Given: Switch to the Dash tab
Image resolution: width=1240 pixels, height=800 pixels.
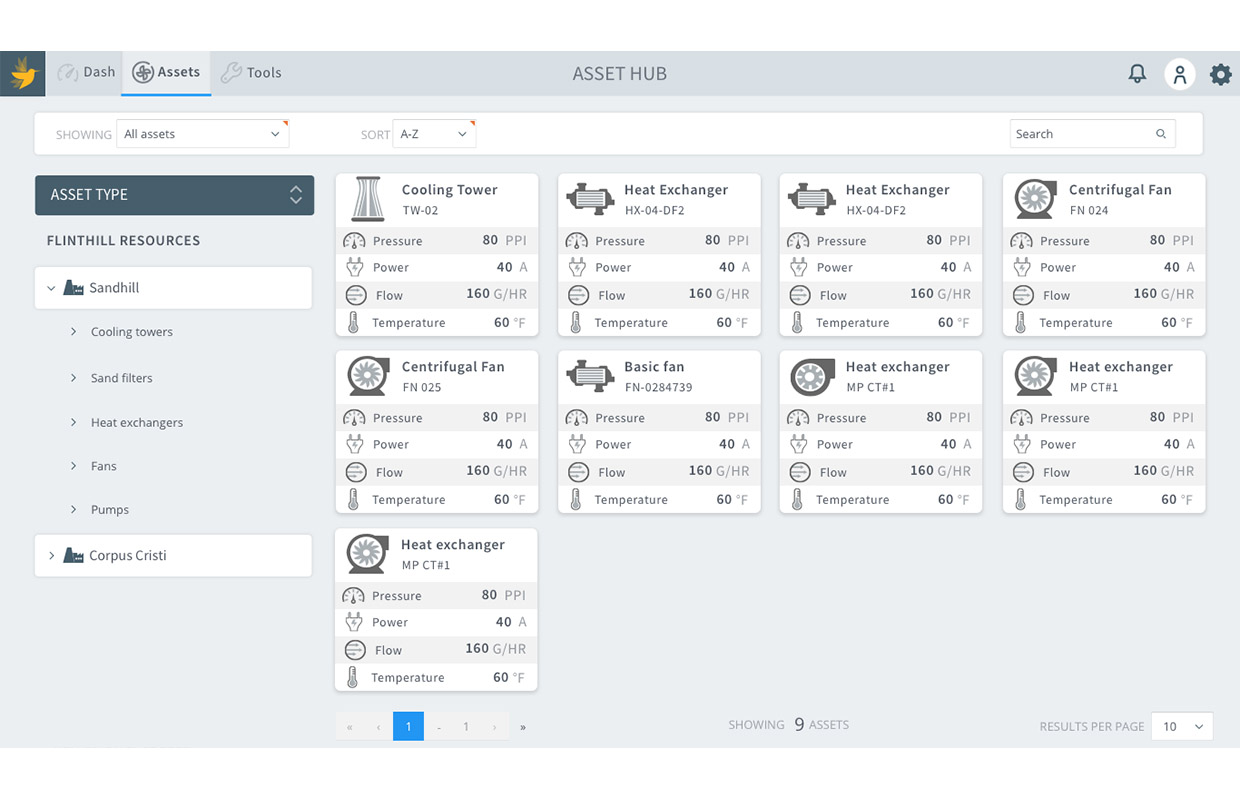Looking at the screenshot, I should click(86, 73).
